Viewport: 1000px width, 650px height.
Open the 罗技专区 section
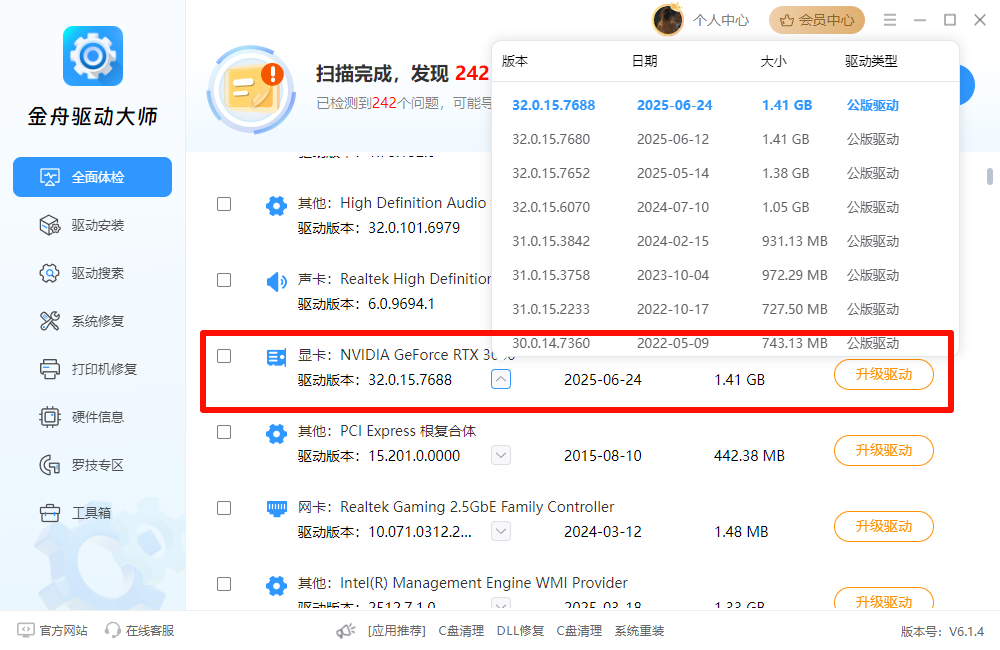pos(82,465)
